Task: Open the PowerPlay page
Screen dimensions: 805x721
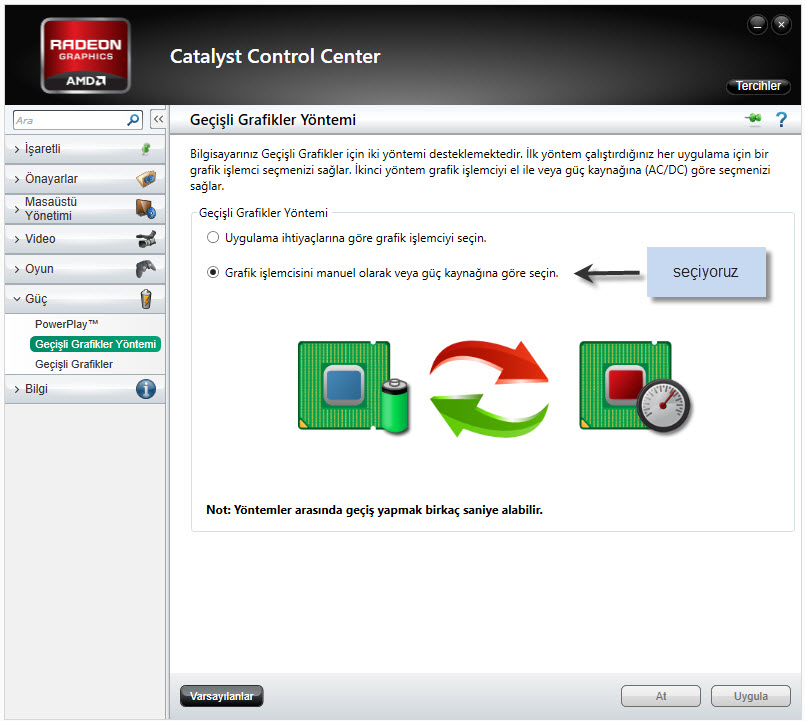Action: pos(66,324)
